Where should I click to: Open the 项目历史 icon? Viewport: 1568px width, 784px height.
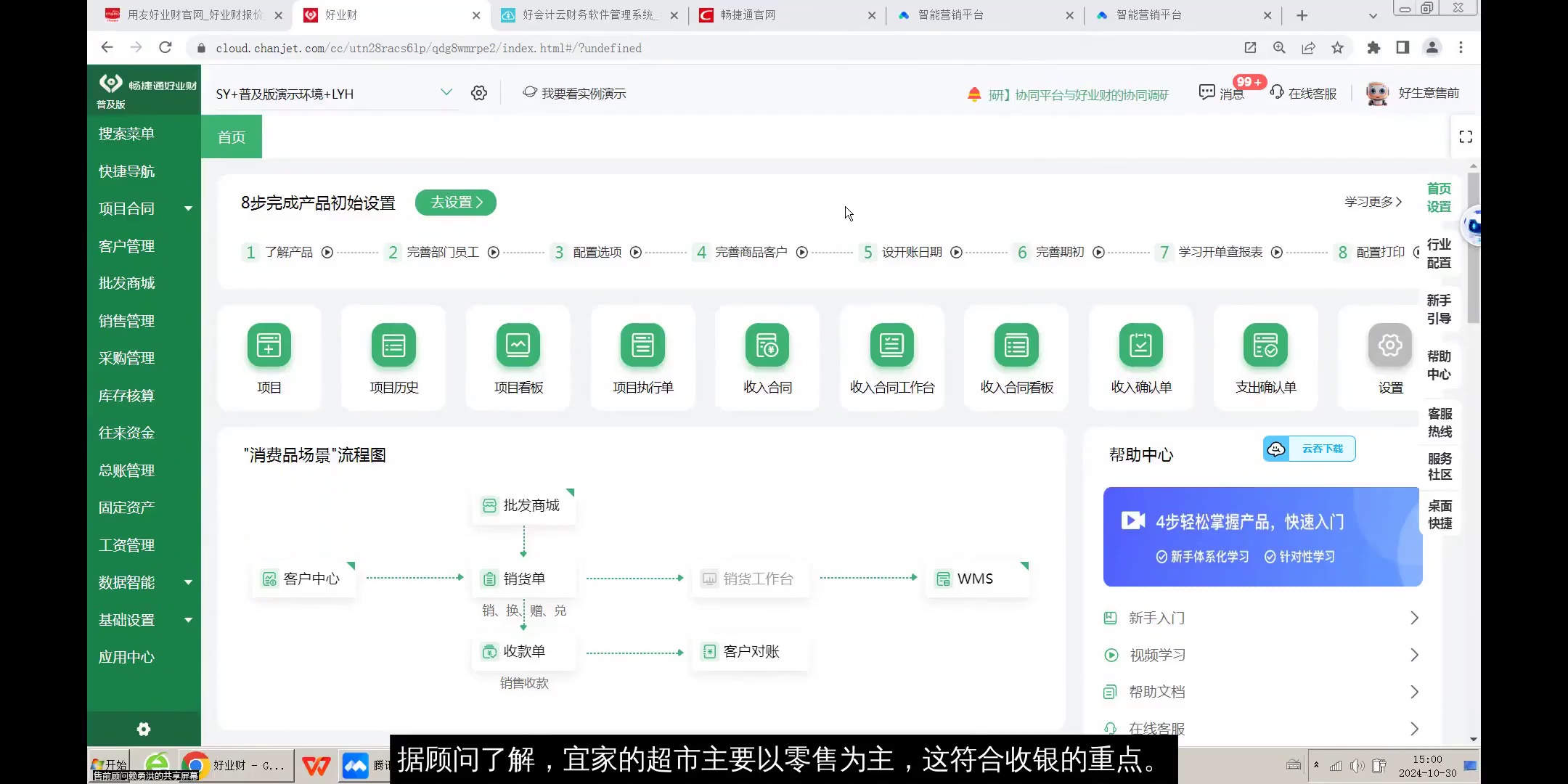click(393, 356)
